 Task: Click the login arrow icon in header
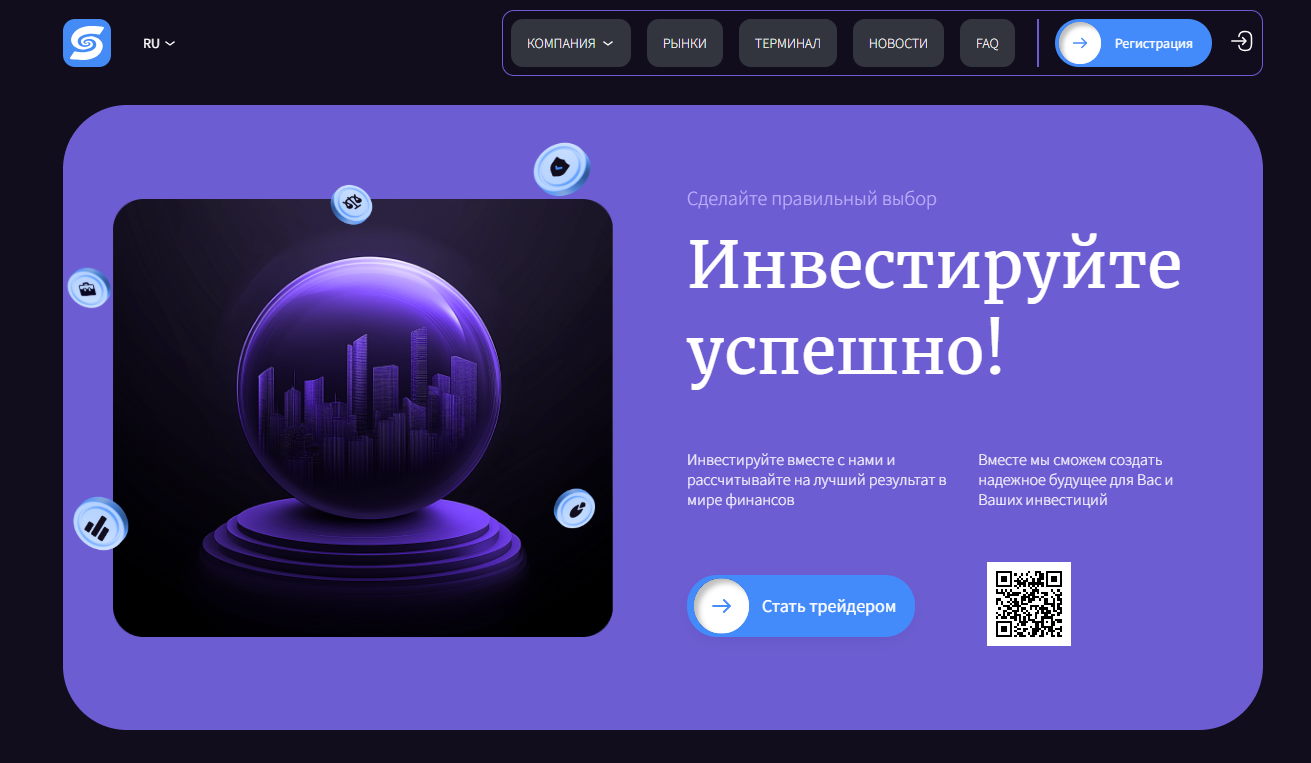tap(1241, 42)
